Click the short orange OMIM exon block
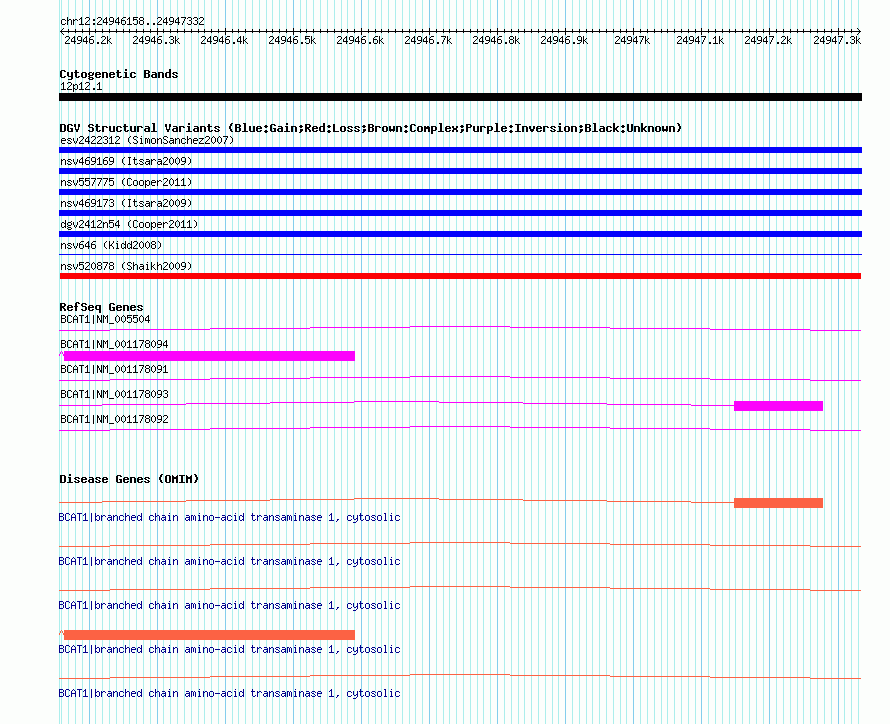 coord(778,503)
